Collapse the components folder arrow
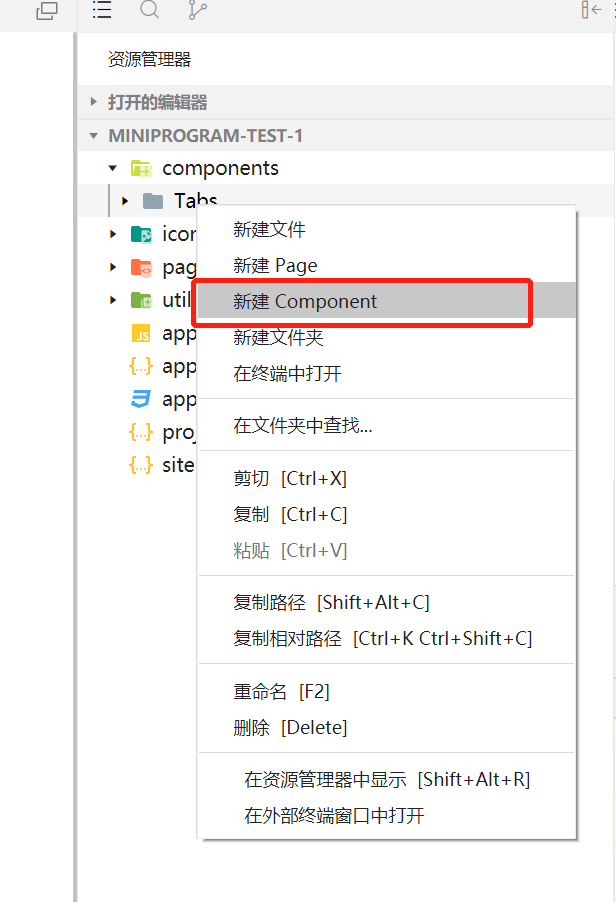This screenshot has width=616, height=902. [x=113, y=169]
